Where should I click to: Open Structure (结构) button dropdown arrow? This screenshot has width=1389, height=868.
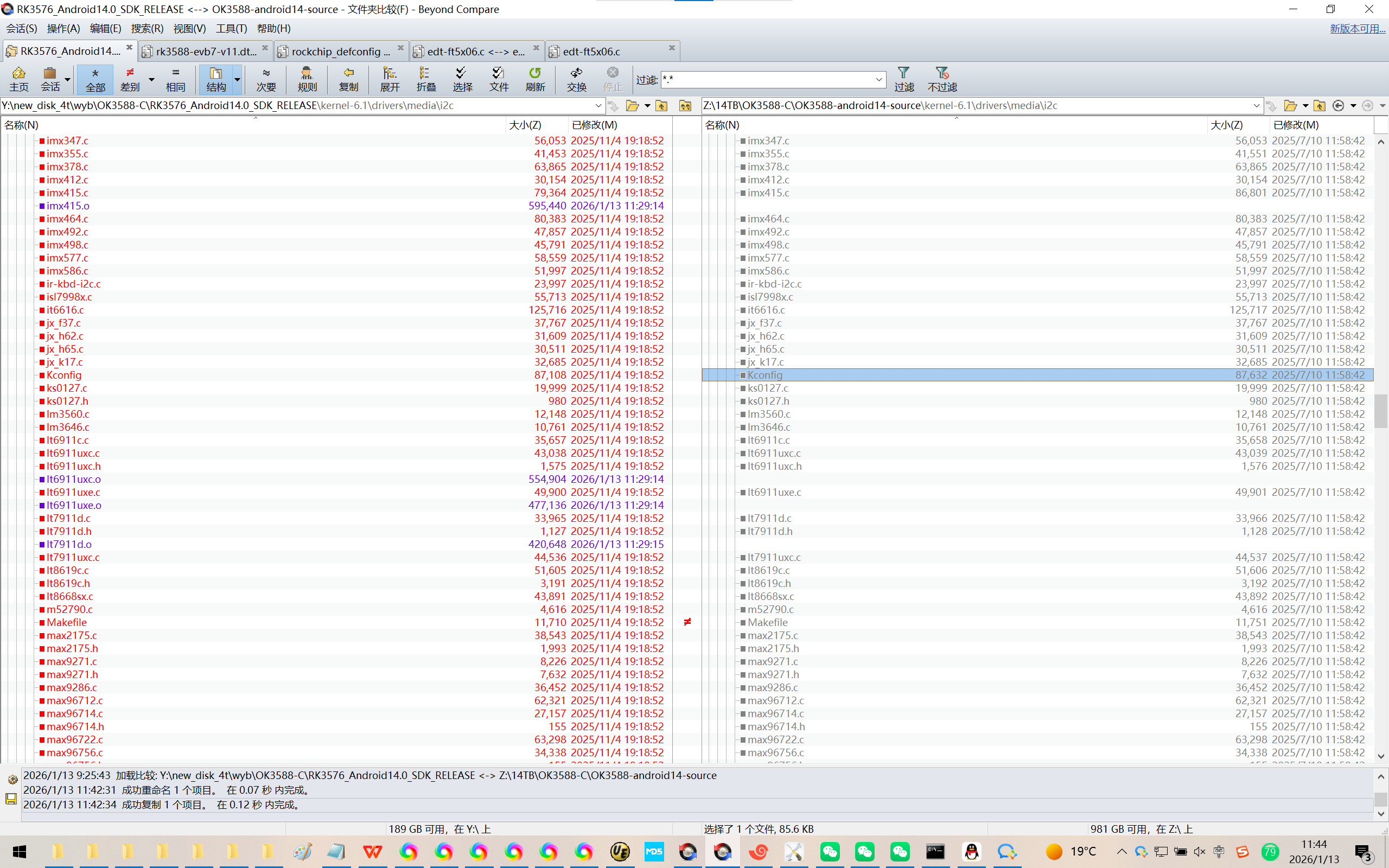pos(237,79)
